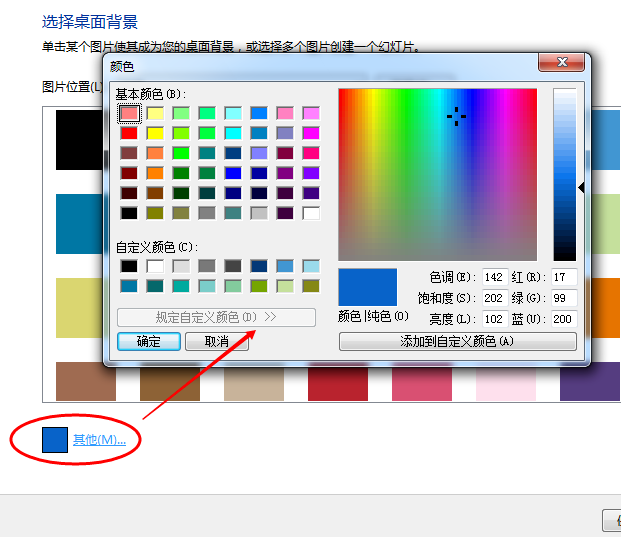621x537 pixels.
Task: Select the pure red basic color swatch
Action: (129, 133)
